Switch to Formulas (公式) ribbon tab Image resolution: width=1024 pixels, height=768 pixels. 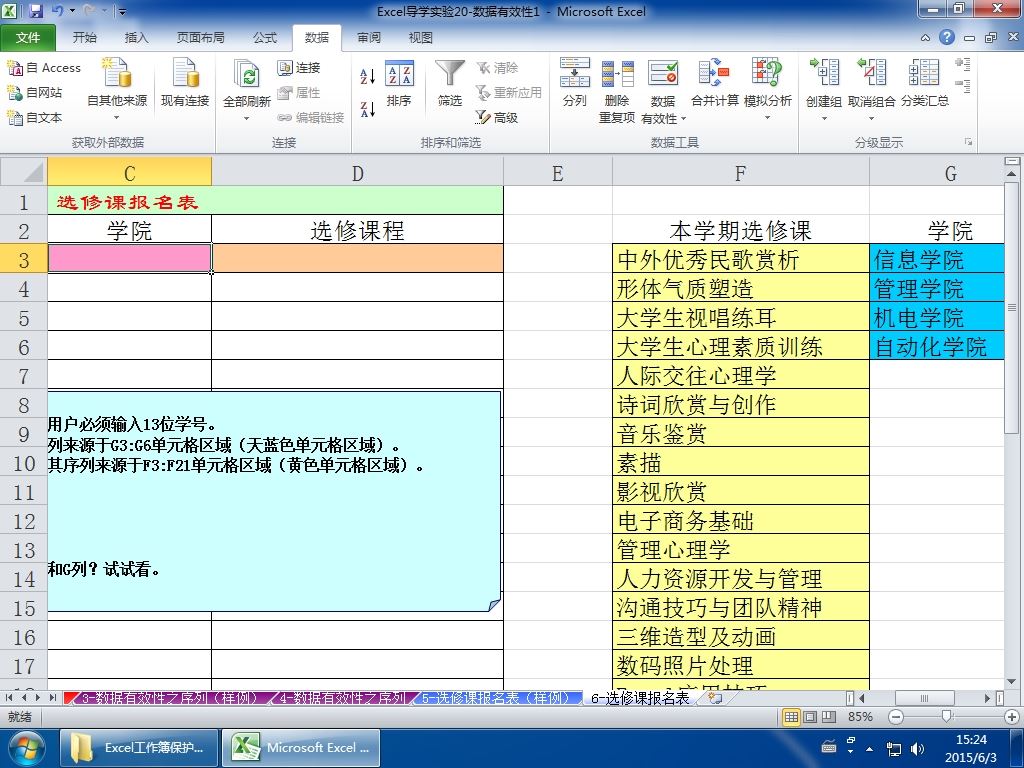coord(264,38)
